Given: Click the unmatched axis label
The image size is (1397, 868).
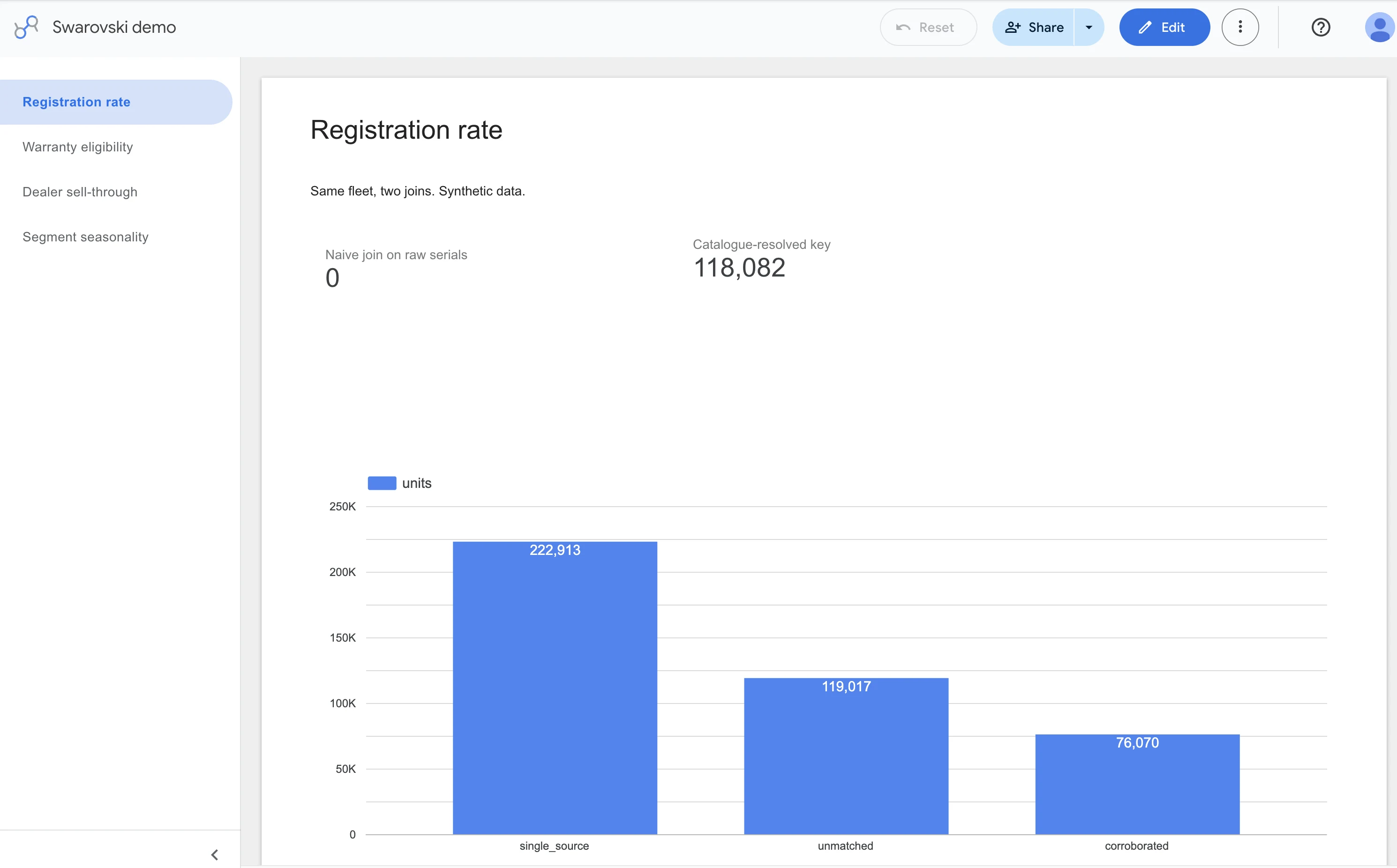Looking at the screenshot, I should 845,846.
